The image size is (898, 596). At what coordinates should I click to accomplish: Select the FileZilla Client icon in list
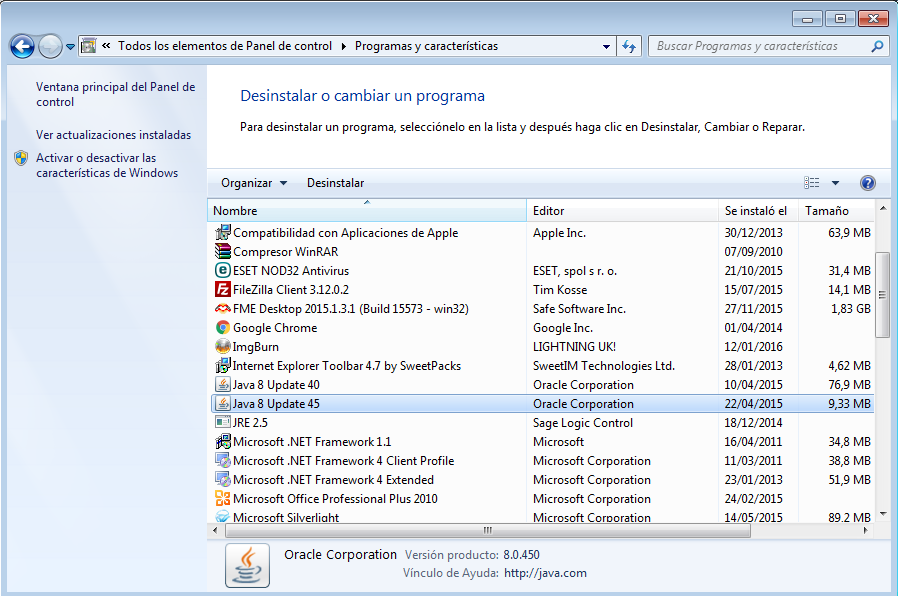pyautogui.click(x=223, y=290)
